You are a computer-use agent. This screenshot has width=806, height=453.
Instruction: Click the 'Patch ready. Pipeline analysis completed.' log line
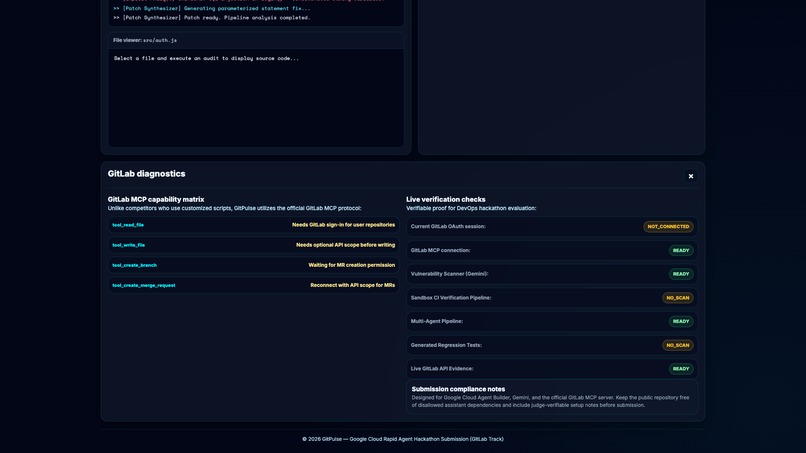click(212, 17)
